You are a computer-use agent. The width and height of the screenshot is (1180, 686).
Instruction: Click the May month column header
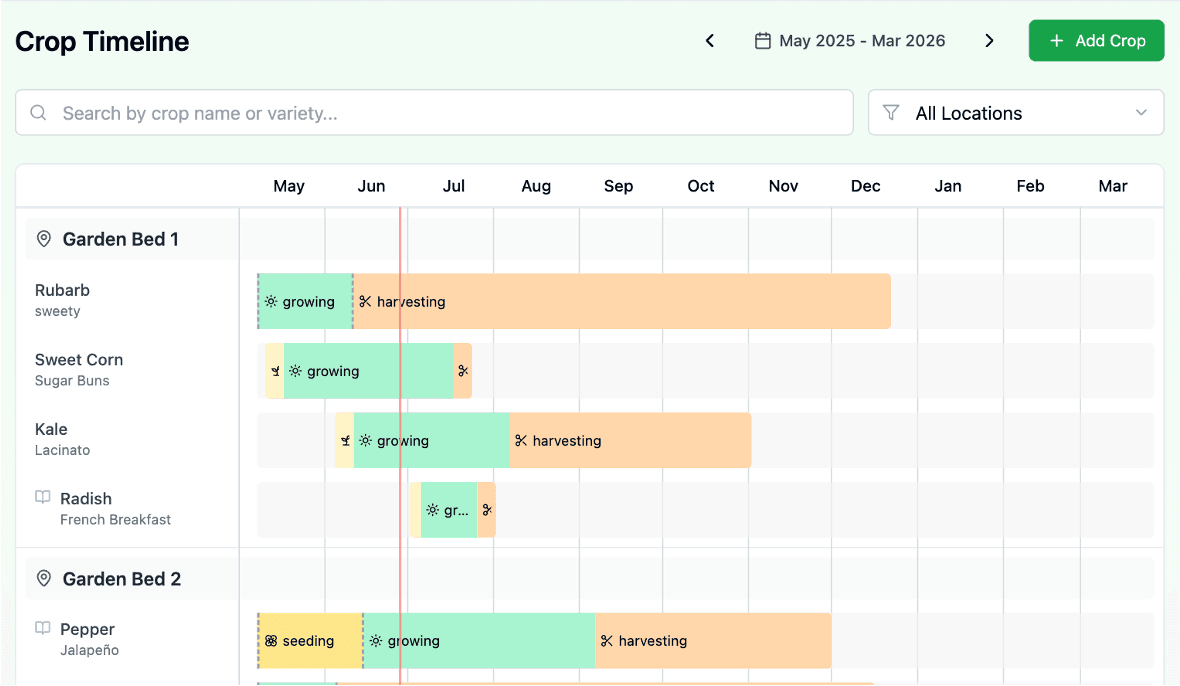[289, 186]
